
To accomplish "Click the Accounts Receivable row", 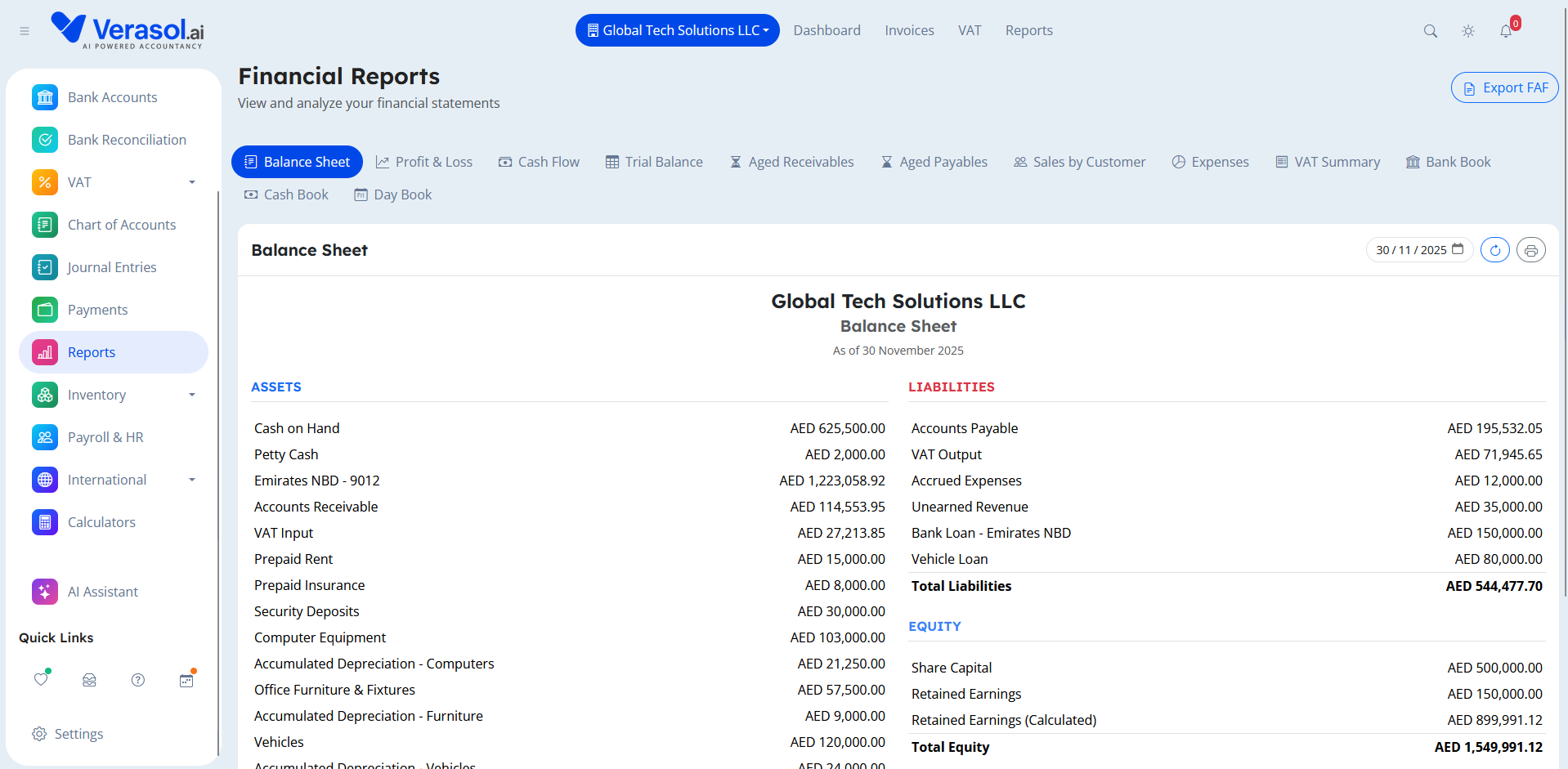I will (x=570, y=507).
